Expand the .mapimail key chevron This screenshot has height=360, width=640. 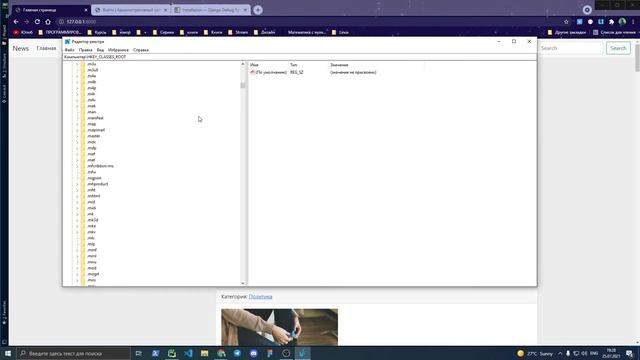[x=77, y=130]
